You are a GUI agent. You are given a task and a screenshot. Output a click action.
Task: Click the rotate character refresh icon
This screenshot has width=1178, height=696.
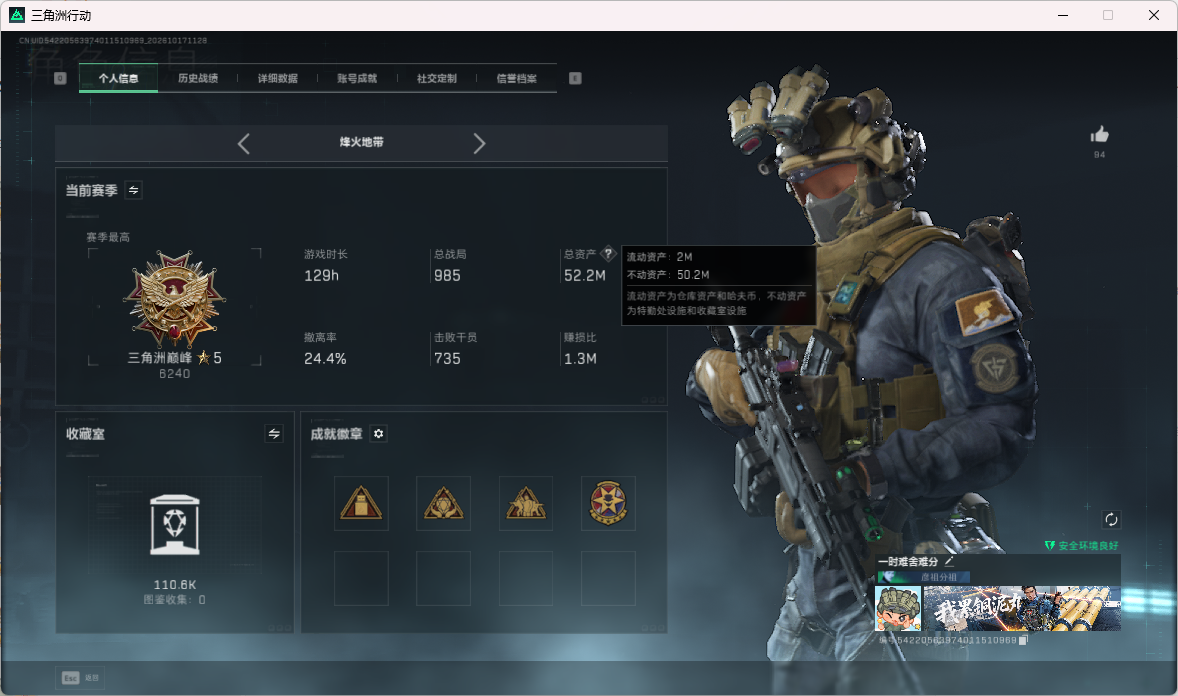pos(1111,519)
